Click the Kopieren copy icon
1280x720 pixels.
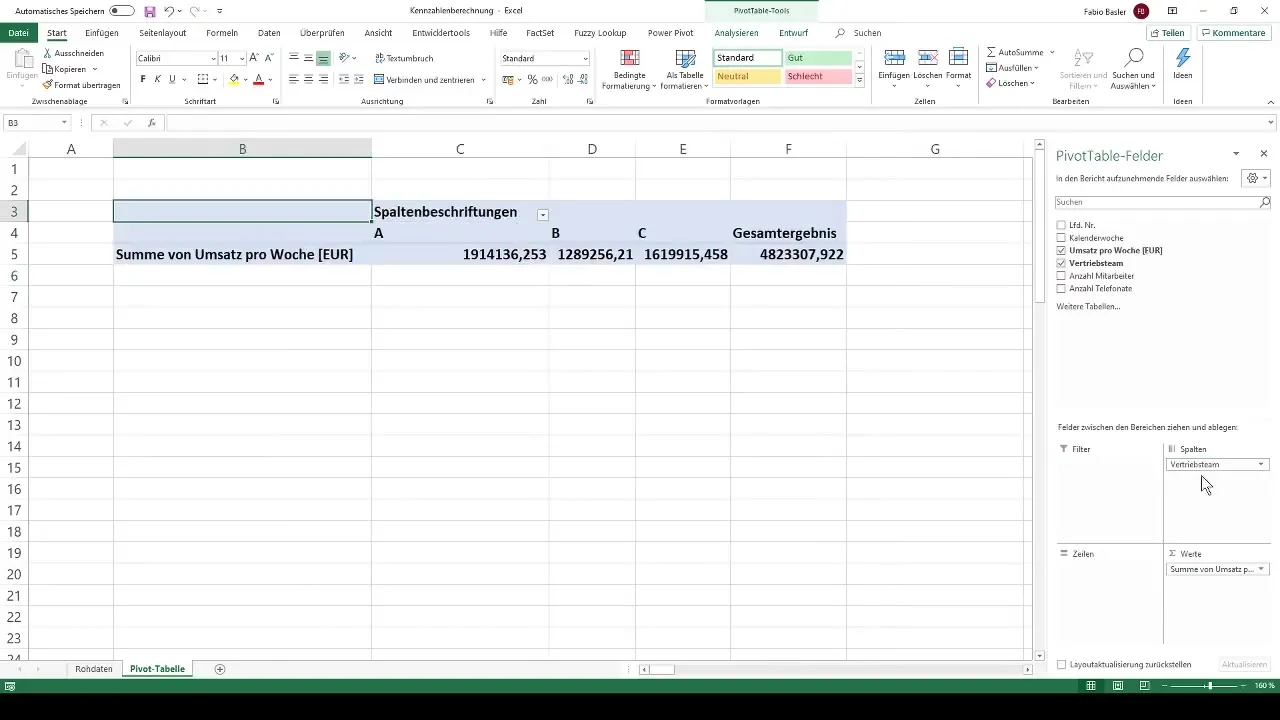(48, 69)
